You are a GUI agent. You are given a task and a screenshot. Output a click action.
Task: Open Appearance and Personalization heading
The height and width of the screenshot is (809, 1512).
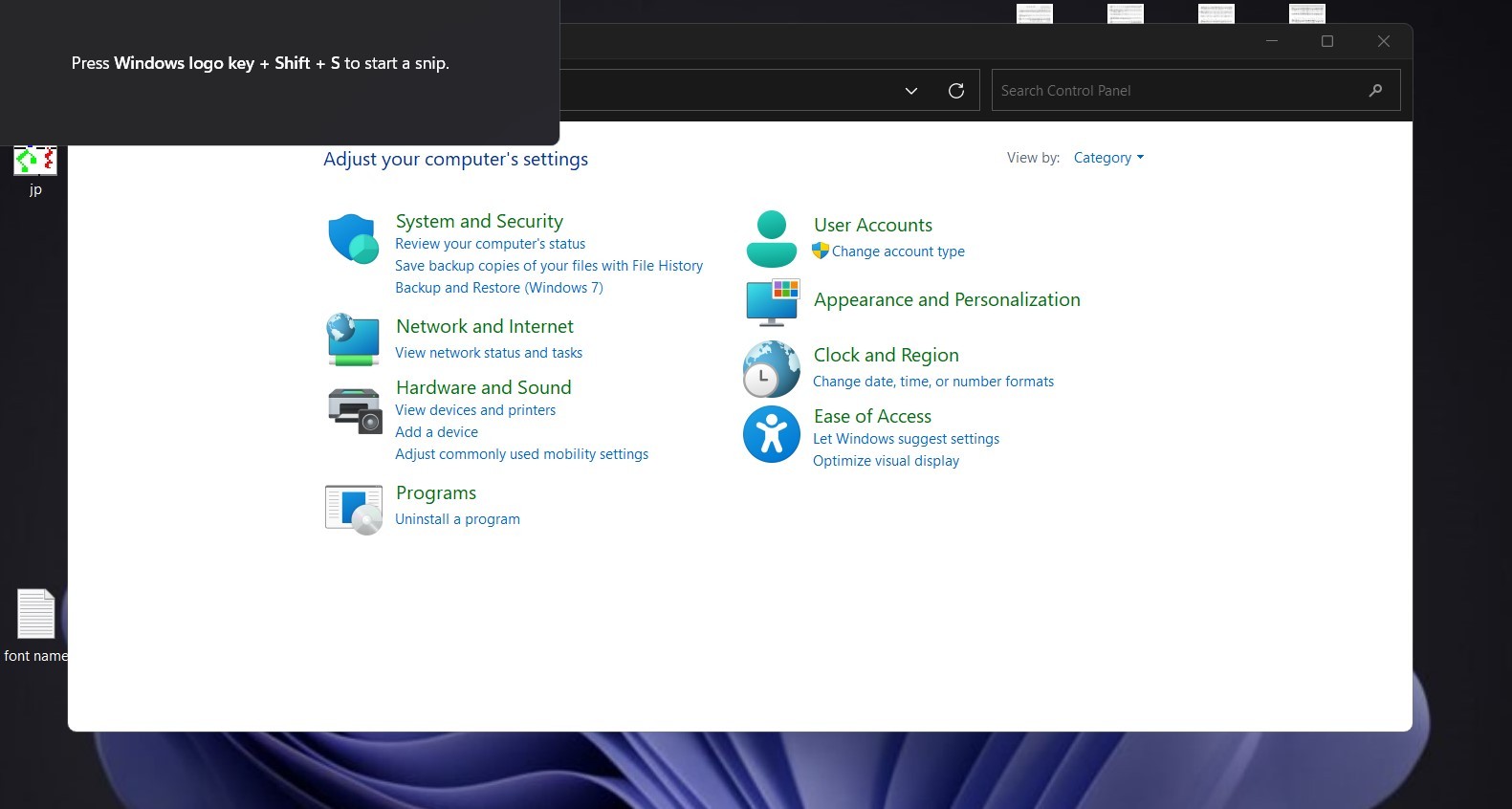pyautogui.click(x=947, y=299)
